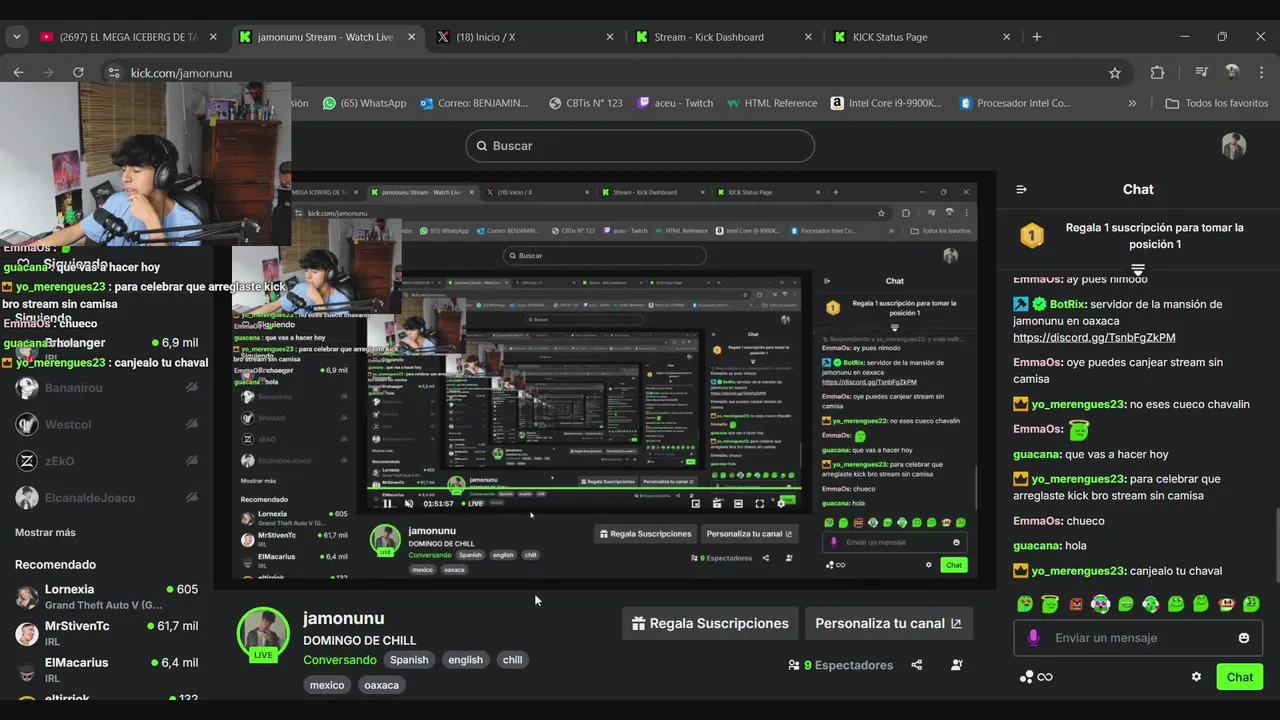Click the Kick Buscar search field

[640, 146]
